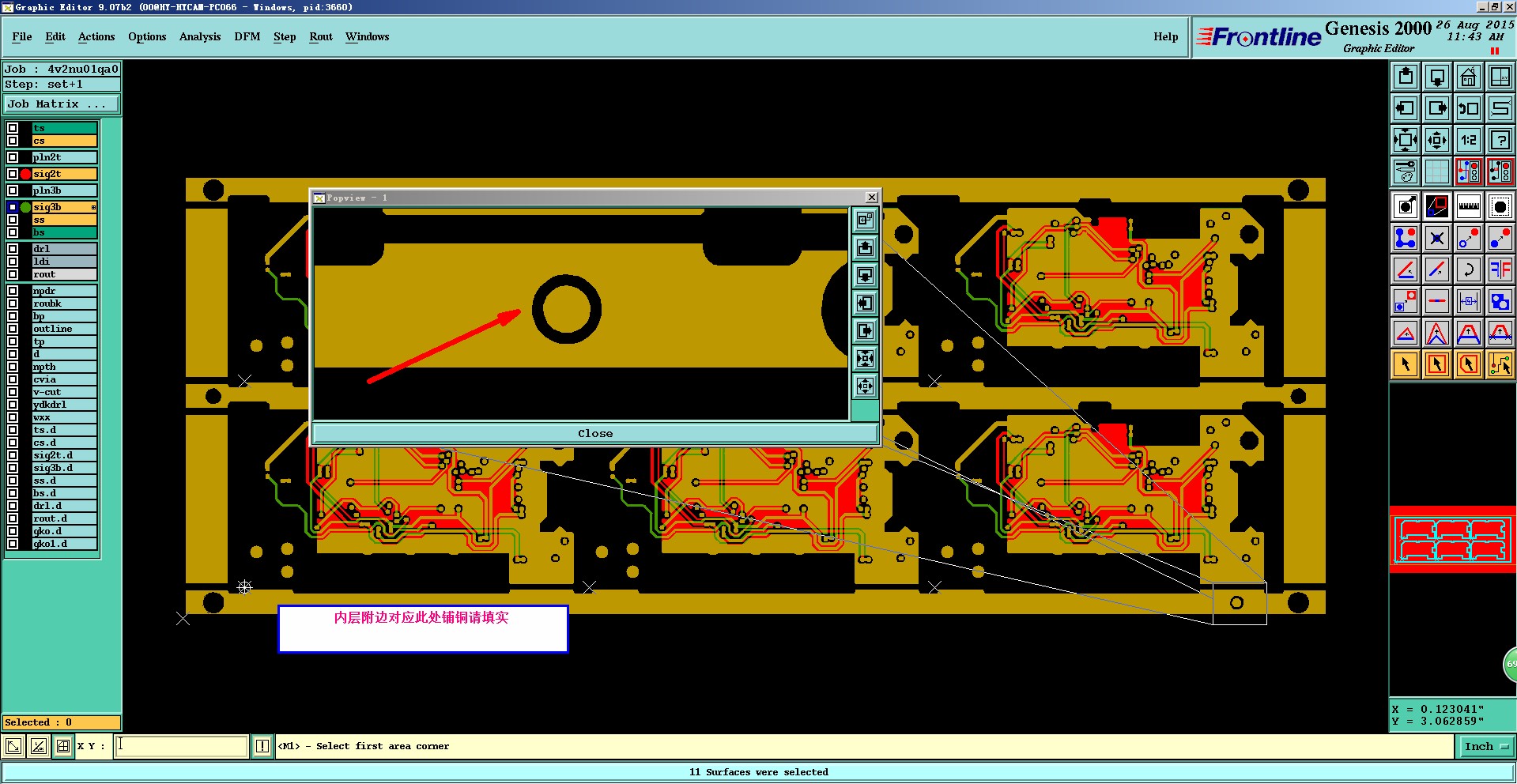This screenshot has height=784, width=1517.
Task: Toggle the rout layer checkbox
Action: [x=13, y=274]
